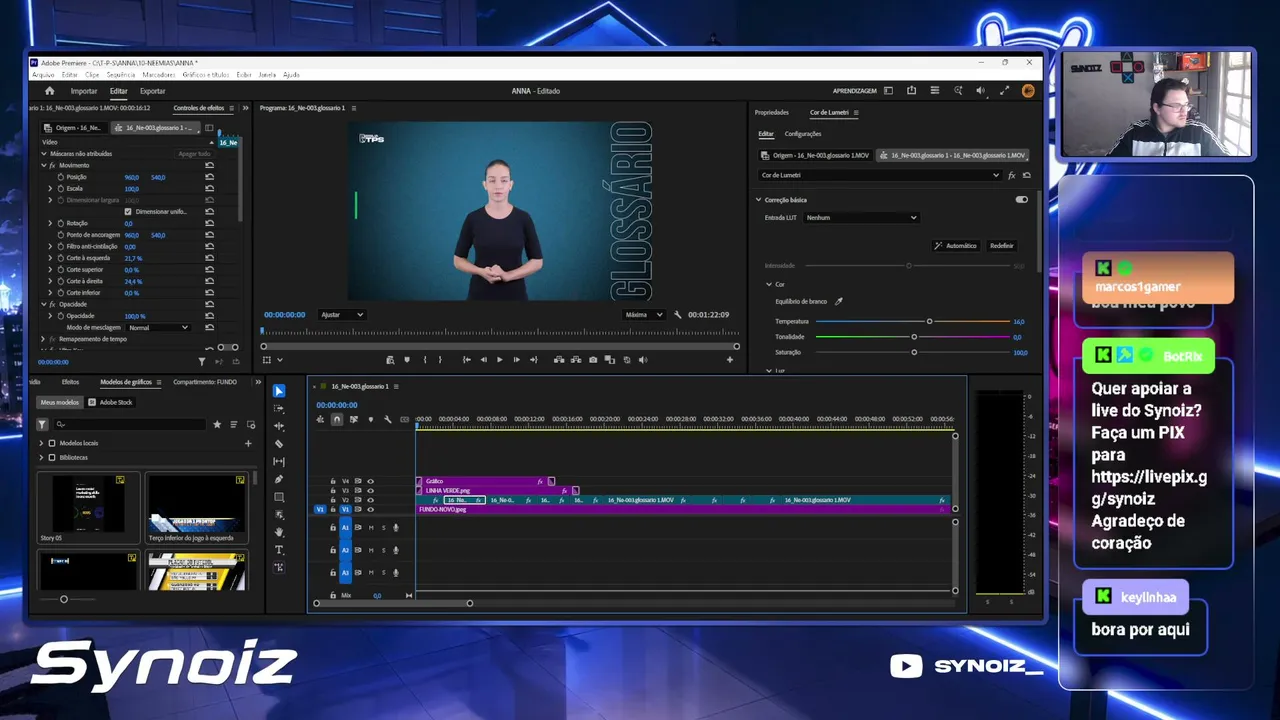This screenshot has width=1280, height=720.
Task: Open the Modo de mesclagem dropdown
Action: point(158,327)
